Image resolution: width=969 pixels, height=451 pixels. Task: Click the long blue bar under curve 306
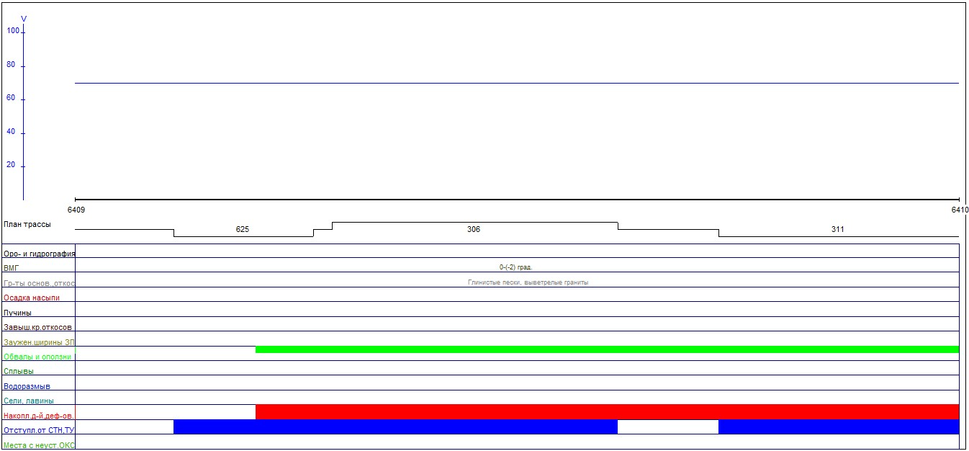[x=396, y=427]
